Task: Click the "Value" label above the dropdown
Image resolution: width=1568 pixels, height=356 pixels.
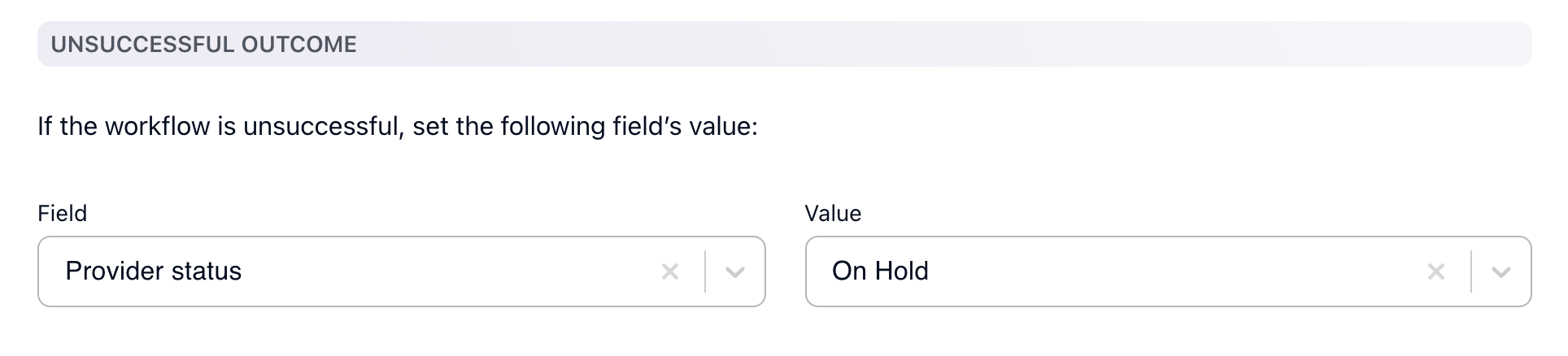Action: 832,214
